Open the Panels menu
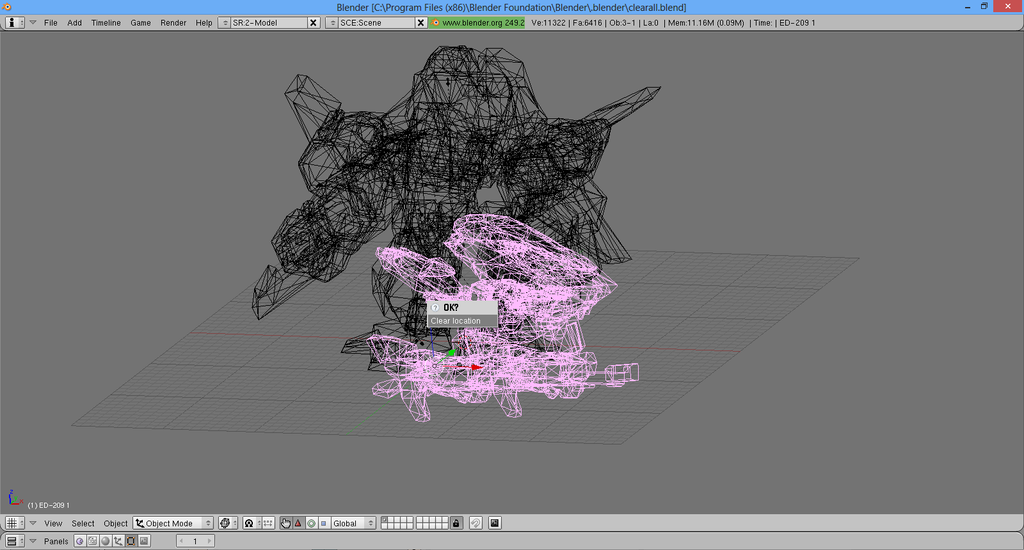Image resolution: width=1024 pixels, height=550 pixels. 56,541
